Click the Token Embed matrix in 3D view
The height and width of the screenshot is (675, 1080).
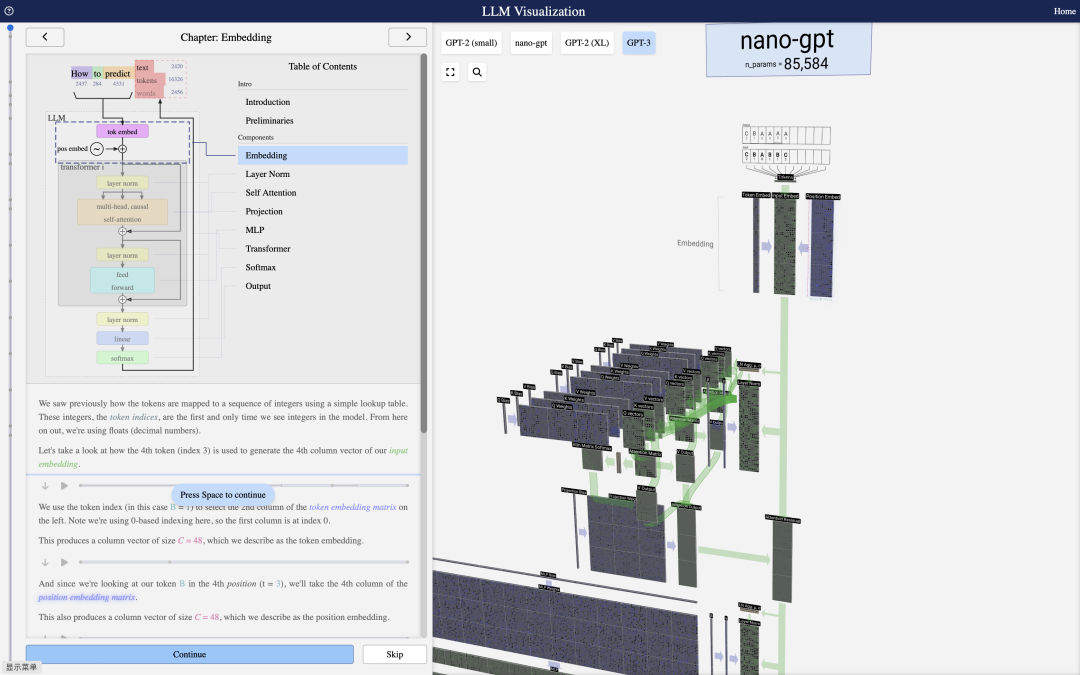click(x=756, y=245)
